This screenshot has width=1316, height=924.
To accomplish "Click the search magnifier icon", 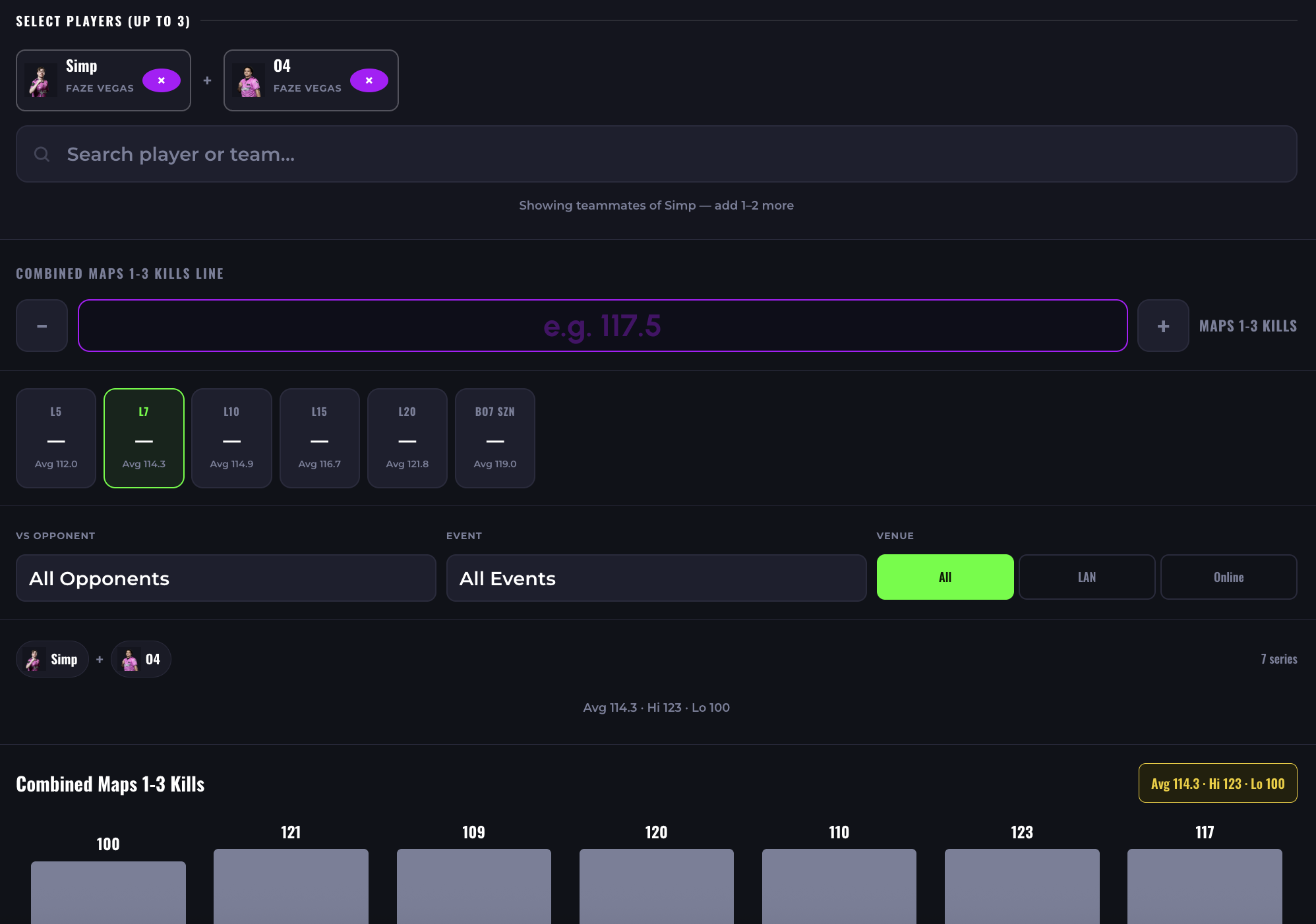I will tap(42, 154).
